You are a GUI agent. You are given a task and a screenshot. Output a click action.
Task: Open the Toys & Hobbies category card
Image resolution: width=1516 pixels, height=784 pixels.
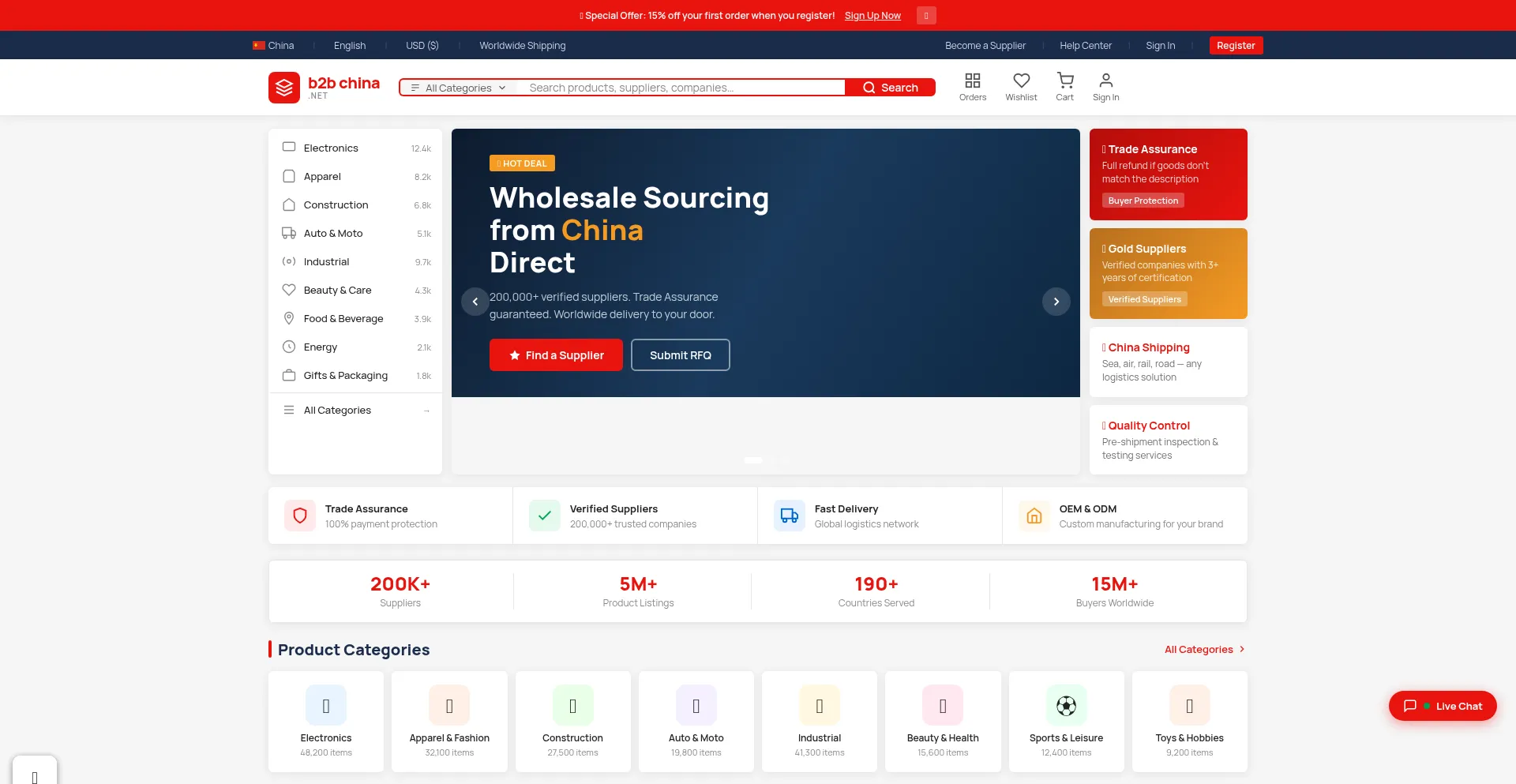pos(1190,722)
